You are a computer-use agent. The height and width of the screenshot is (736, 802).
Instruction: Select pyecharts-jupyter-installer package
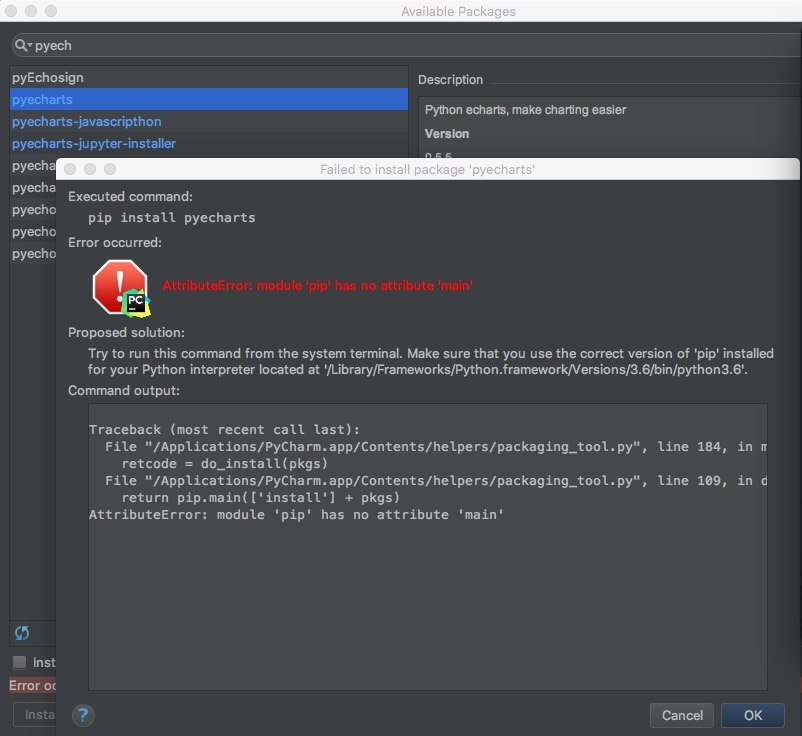209,143
